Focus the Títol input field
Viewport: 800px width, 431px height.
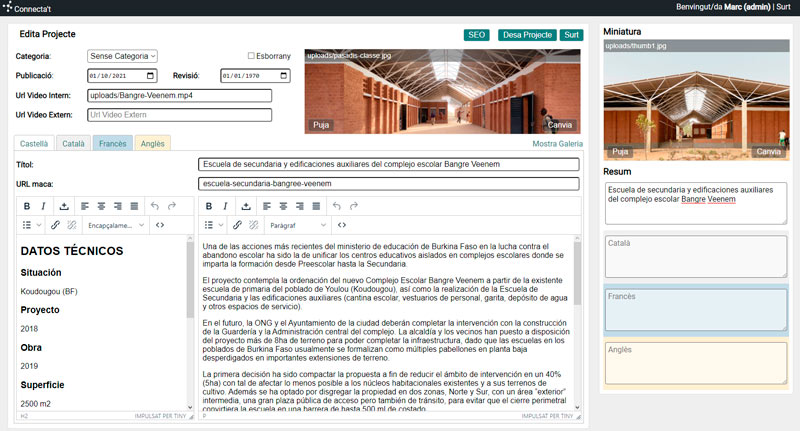click(389, 164)
